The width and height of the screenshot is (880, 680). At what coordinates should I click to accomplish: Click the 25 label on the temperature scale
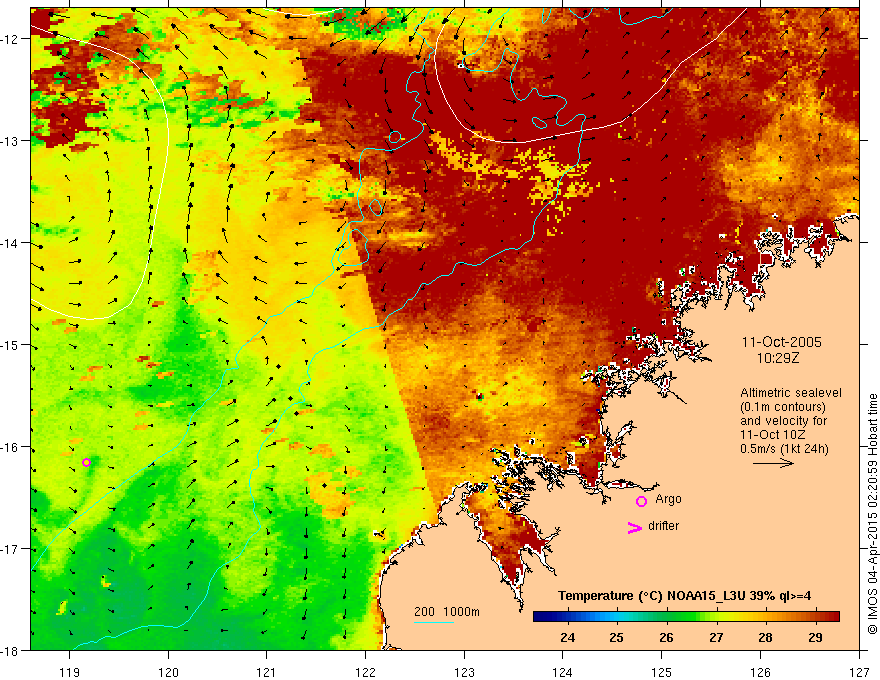tap(617, 637)
